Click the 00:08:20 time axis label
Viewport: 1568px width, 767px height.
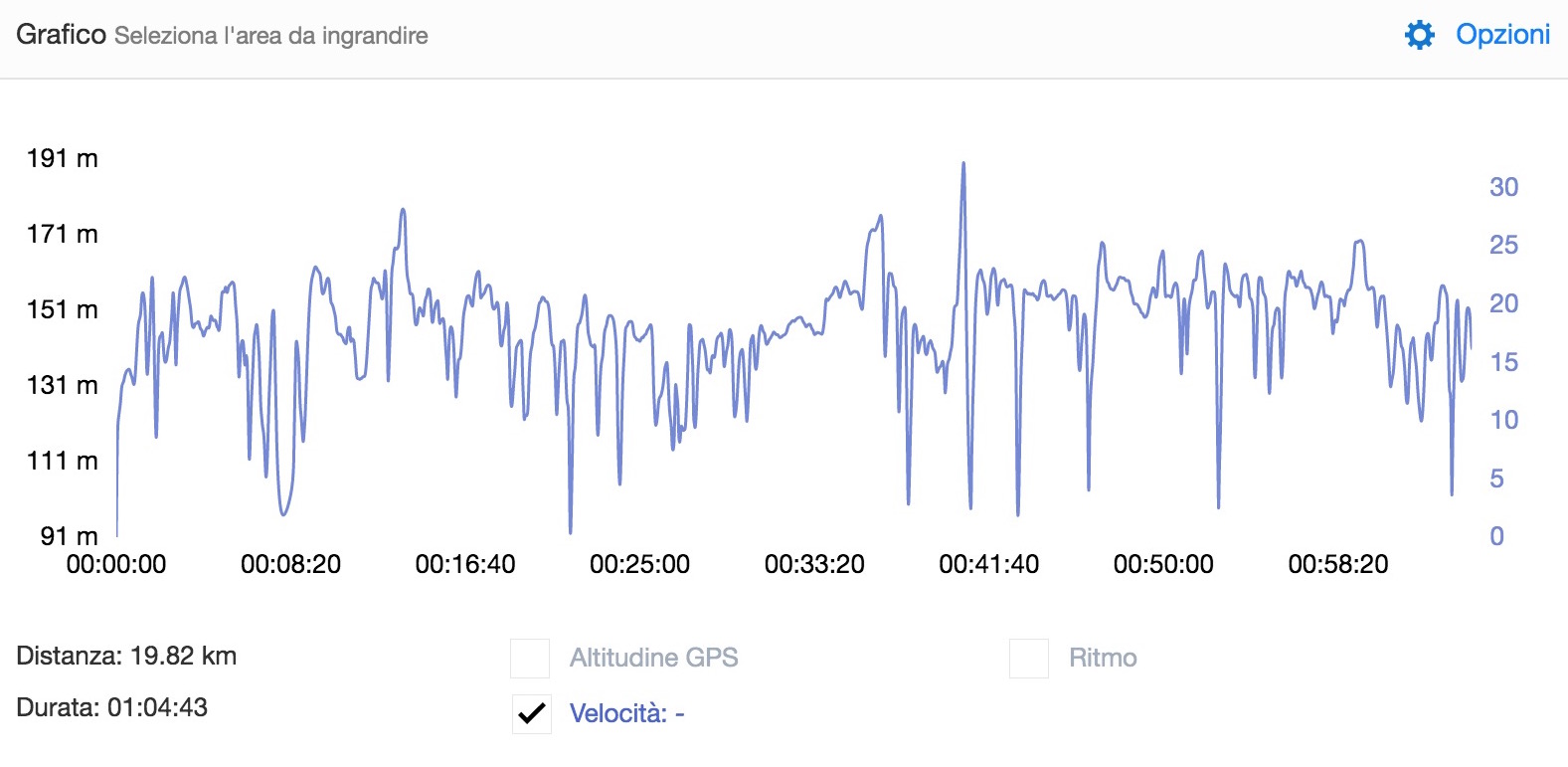coord(290,565)
